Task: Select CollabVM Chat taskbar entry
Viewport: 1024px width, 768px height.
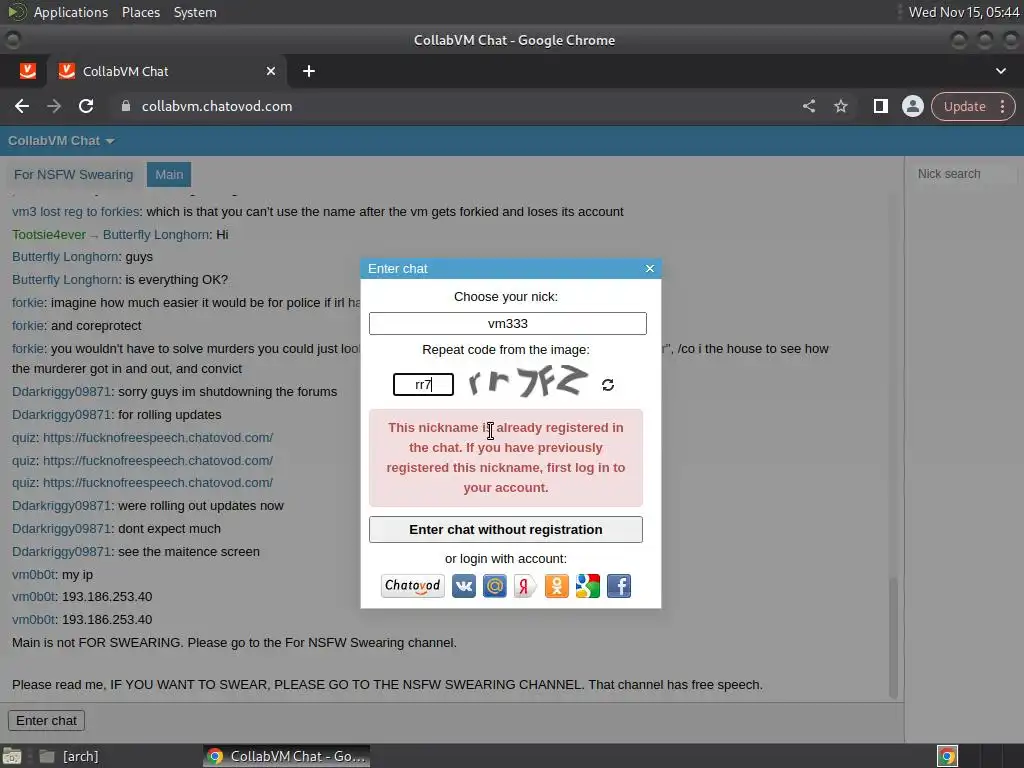Action: (287, 756)
